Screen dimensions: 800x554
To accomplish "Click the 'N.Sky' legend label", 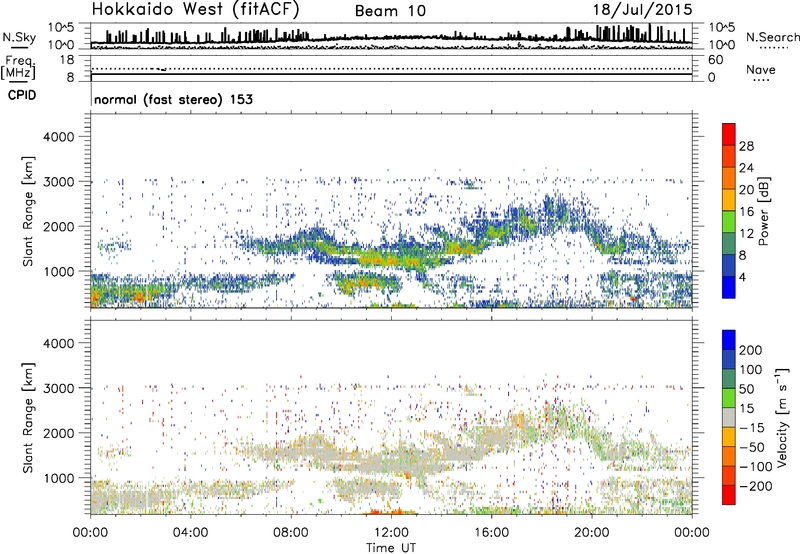I will point(19,37).
